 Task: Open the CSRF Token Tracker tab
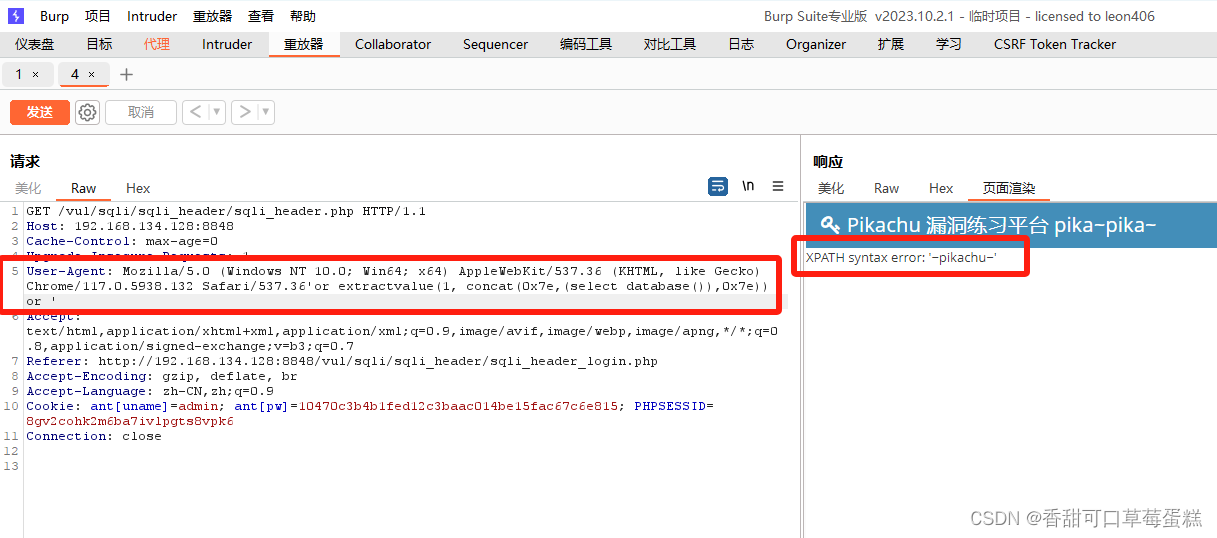pos(1055,44)
